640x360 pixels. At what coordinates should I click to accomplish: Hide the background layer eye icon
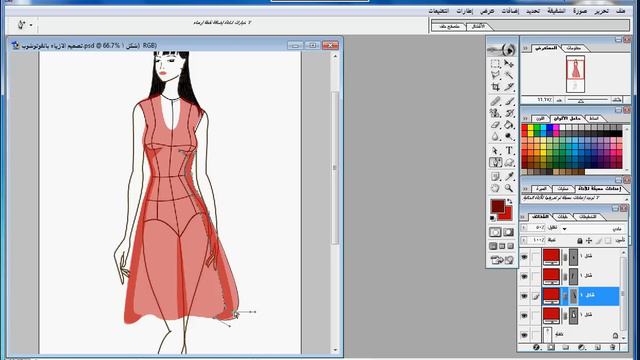524,335
